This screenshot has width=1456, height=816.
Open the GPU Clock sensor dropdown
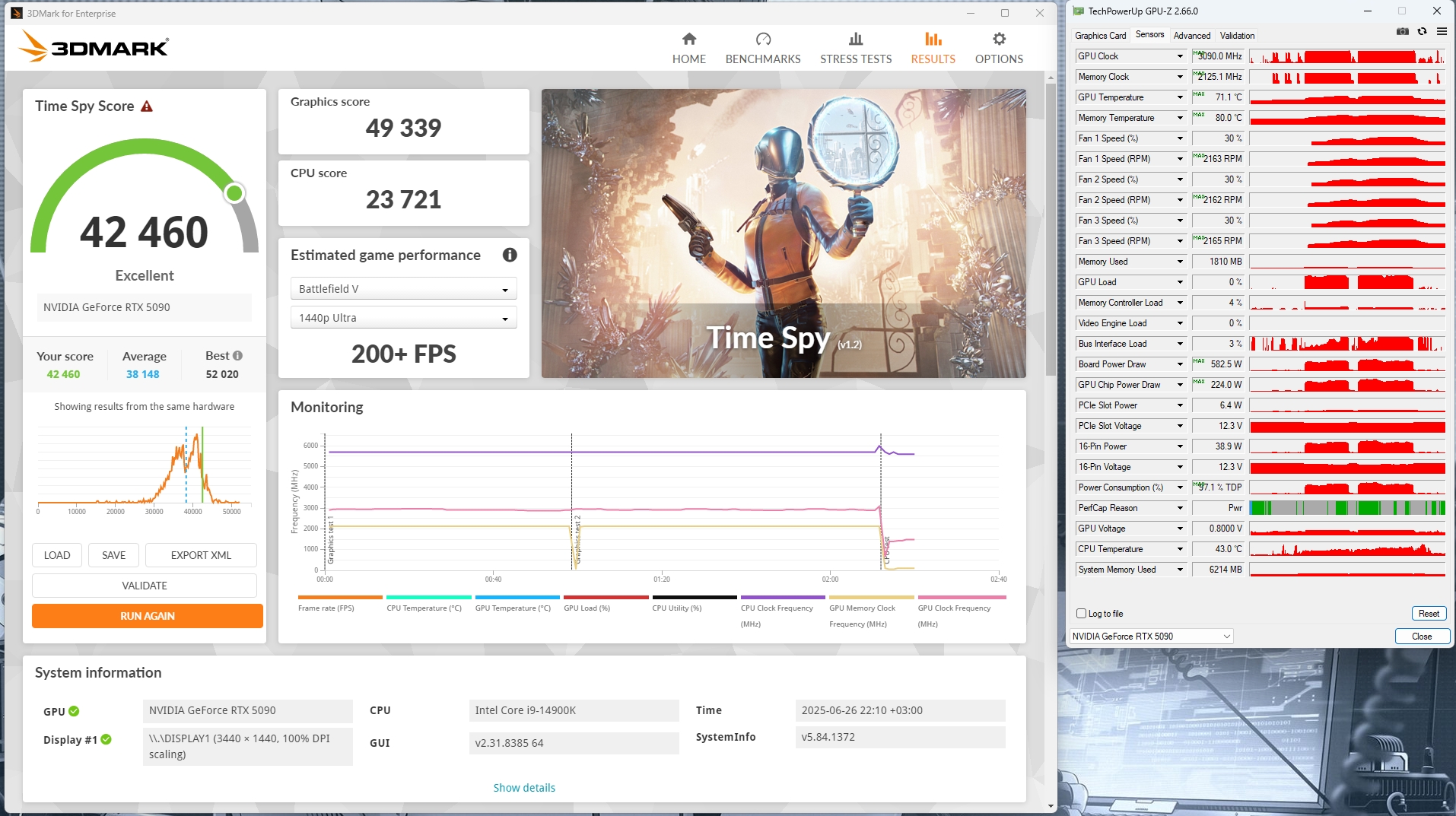point(1180,56)
